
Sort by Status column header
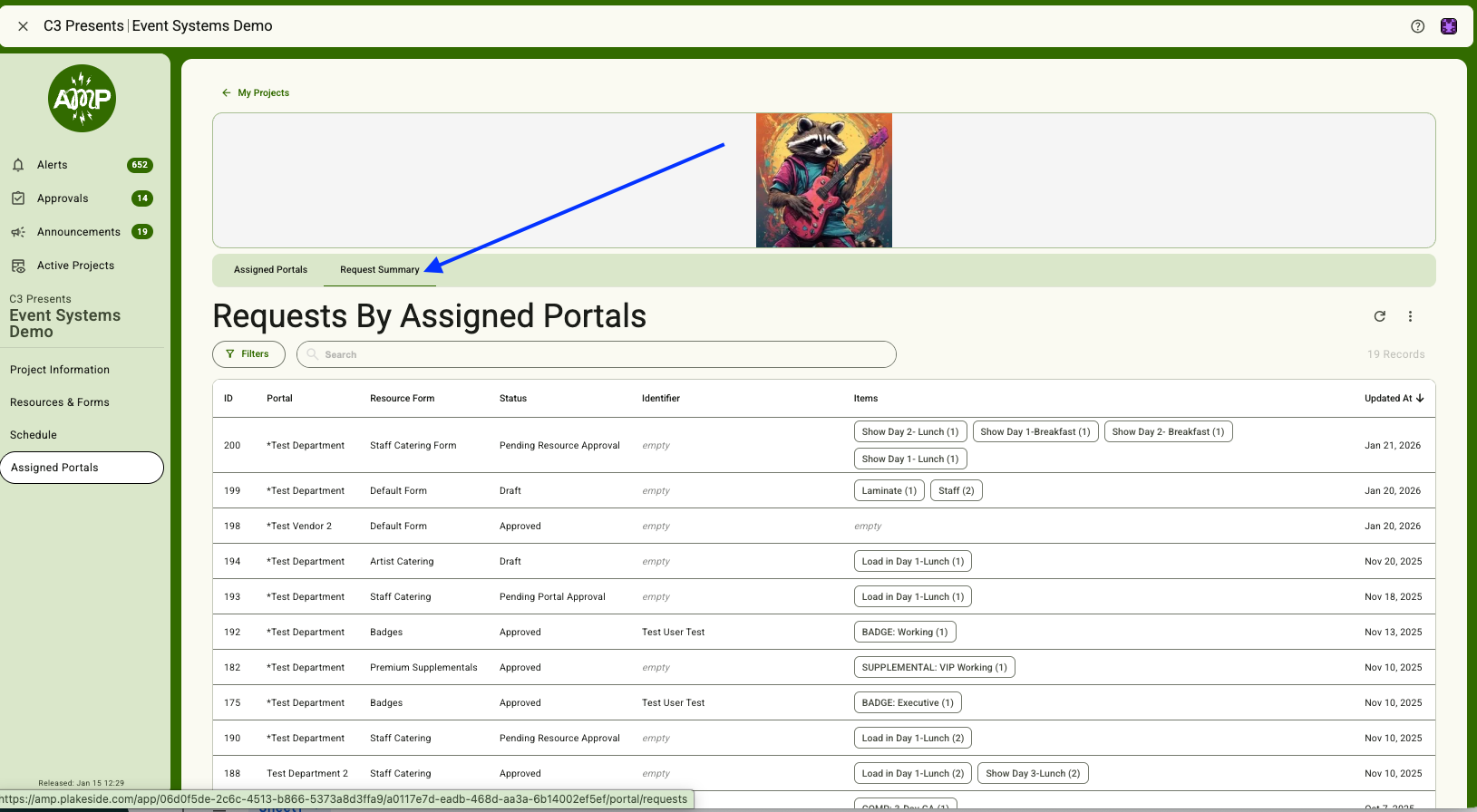click(x=513, y=399)
